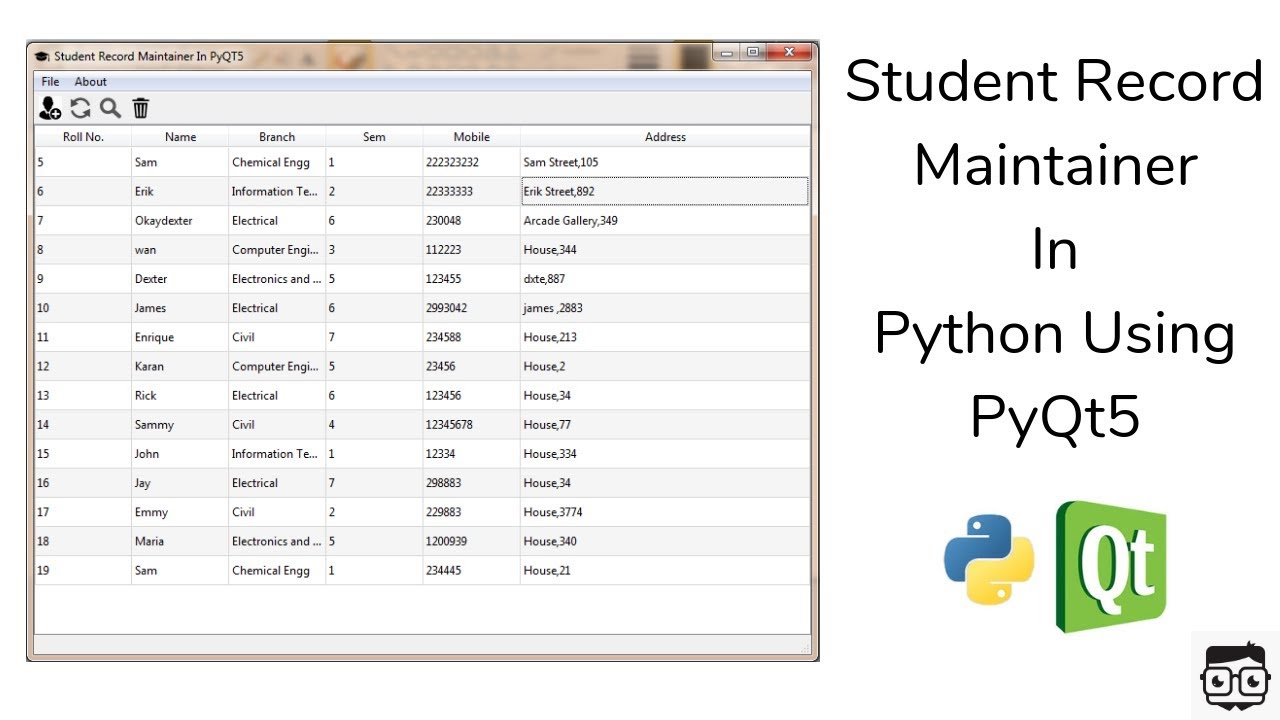Select the name cell 'Sammy'
1280x720 pixels.
[180, 424]
